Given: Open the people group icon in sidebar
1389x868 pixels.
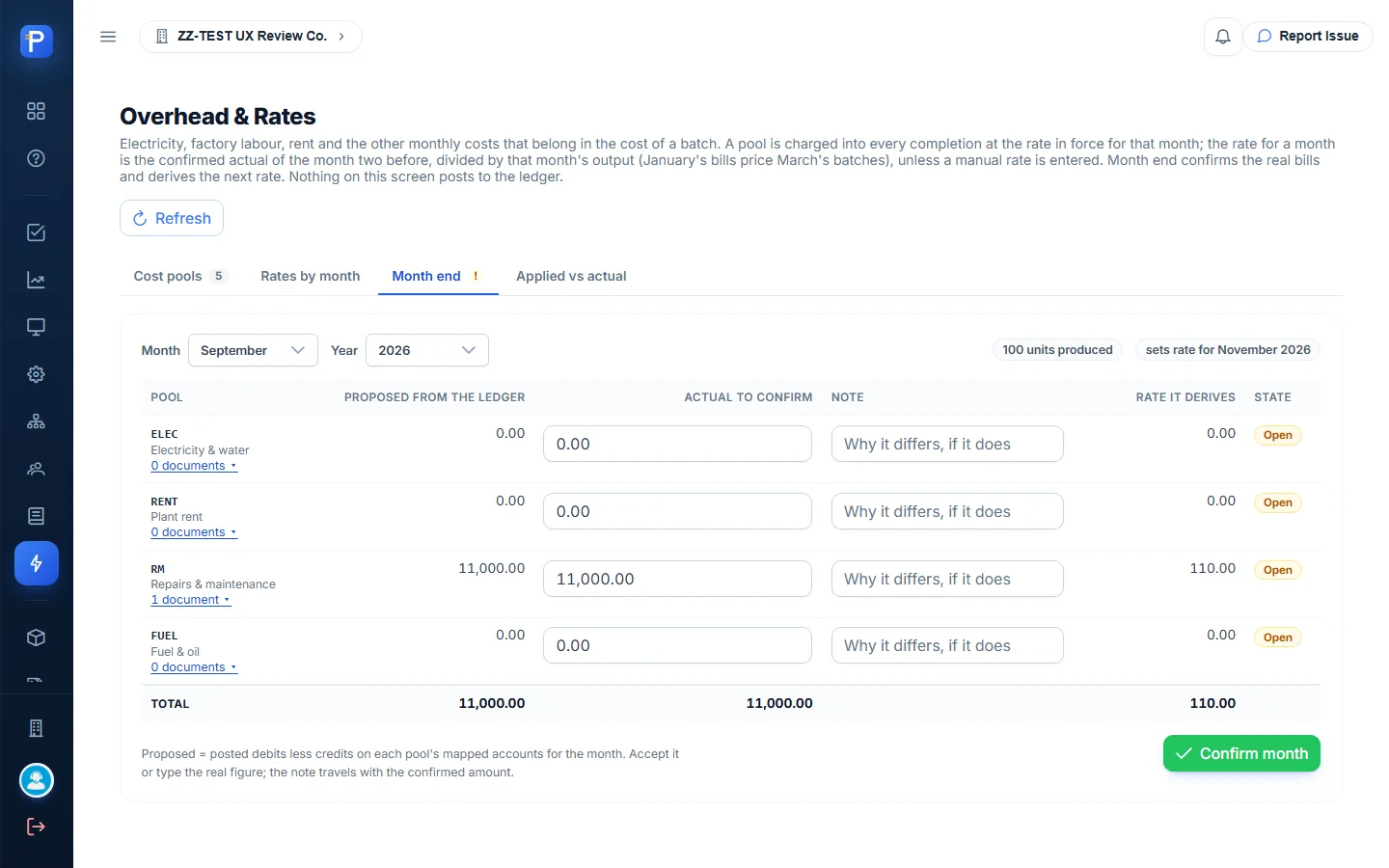Looking at the screenshot, I should [x=36, y=469].
